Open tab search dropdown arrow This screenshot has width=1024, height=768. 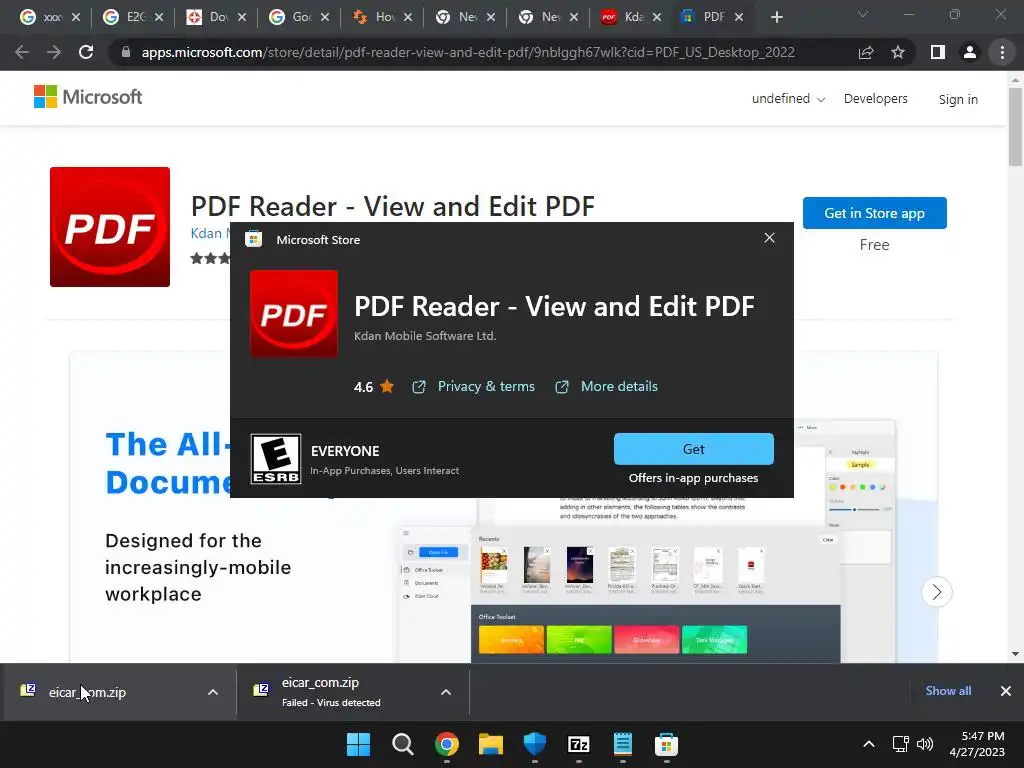(863, 14)
